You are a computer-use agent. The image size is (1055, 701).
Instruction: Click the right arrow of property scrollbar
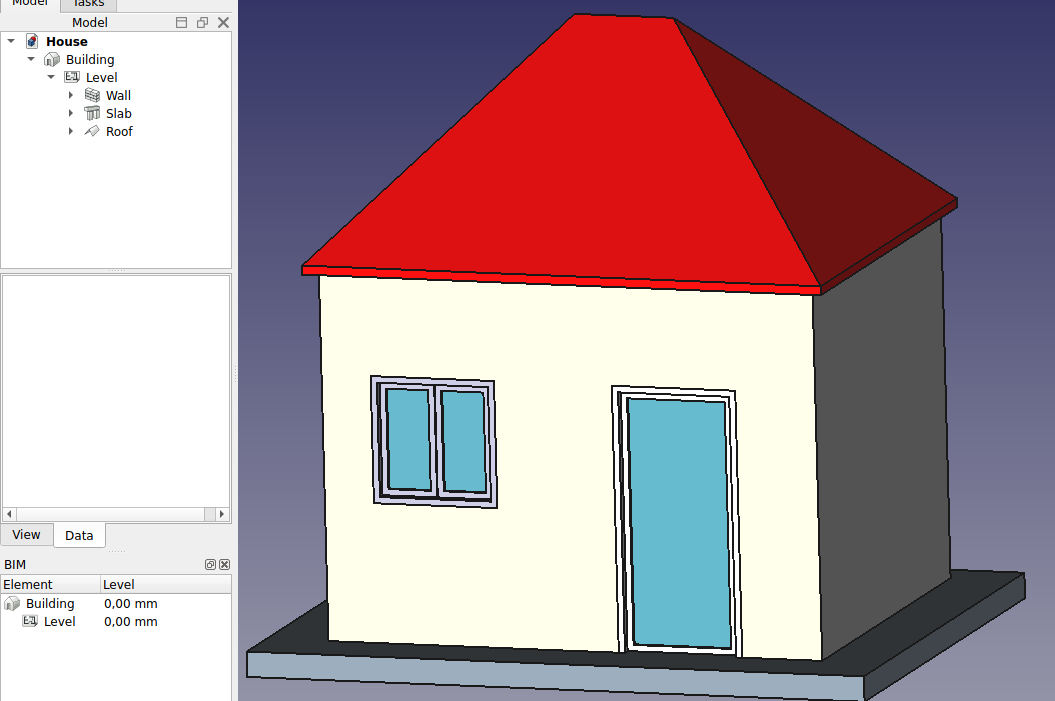pyautogui.click(x=222, y=514)
